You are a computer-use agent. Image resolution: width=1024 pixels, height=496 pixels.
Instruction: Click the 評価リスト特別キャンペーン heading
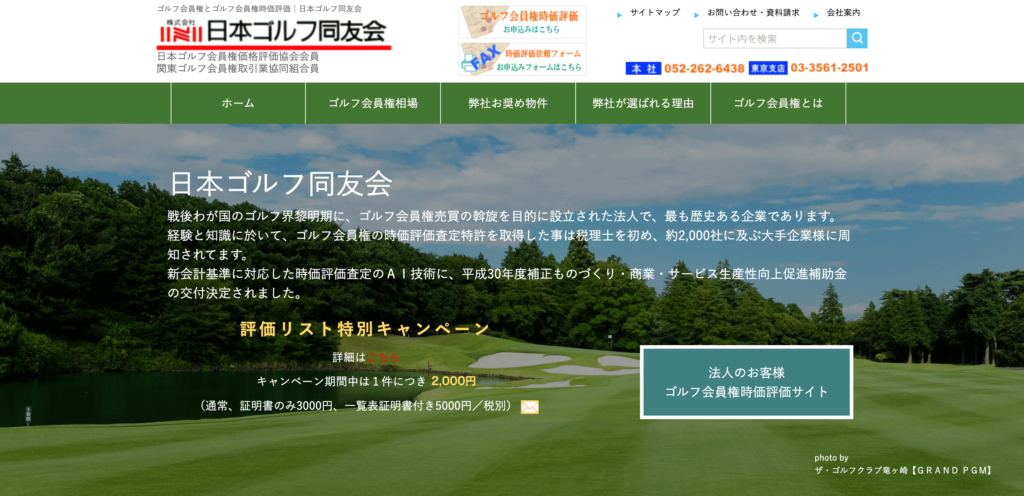(365, 329)
